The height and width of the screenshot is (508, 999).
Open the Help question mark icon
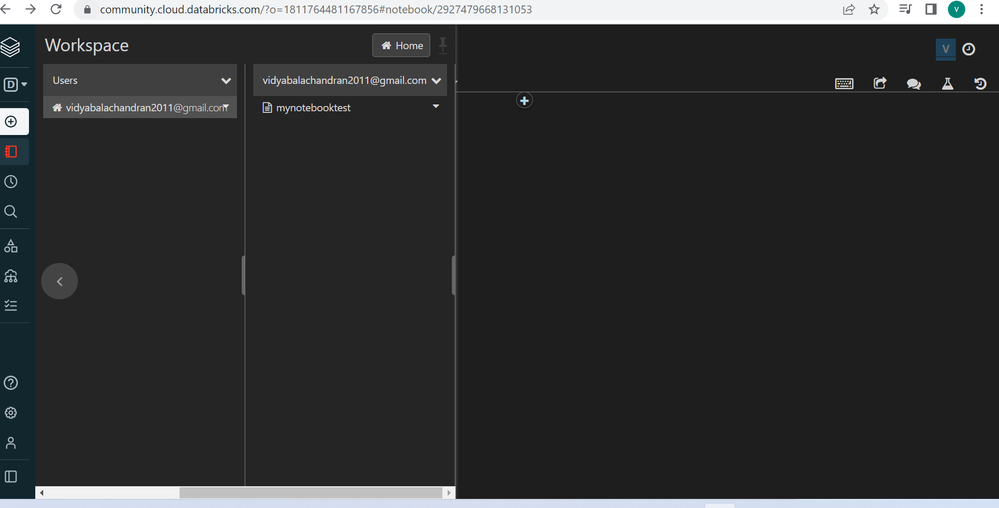[12, 383]
